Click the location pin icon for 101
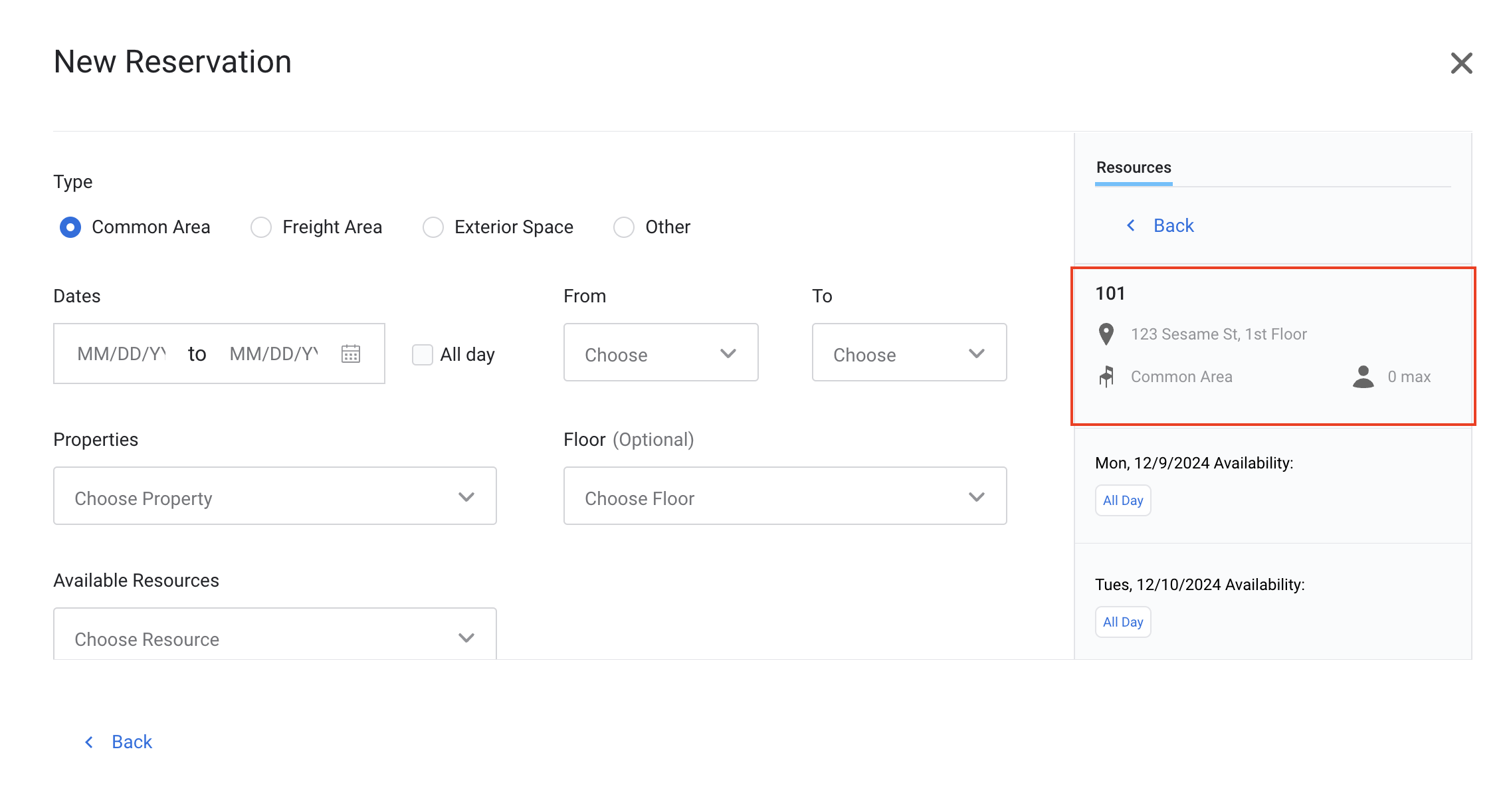 click(1106, 334)
